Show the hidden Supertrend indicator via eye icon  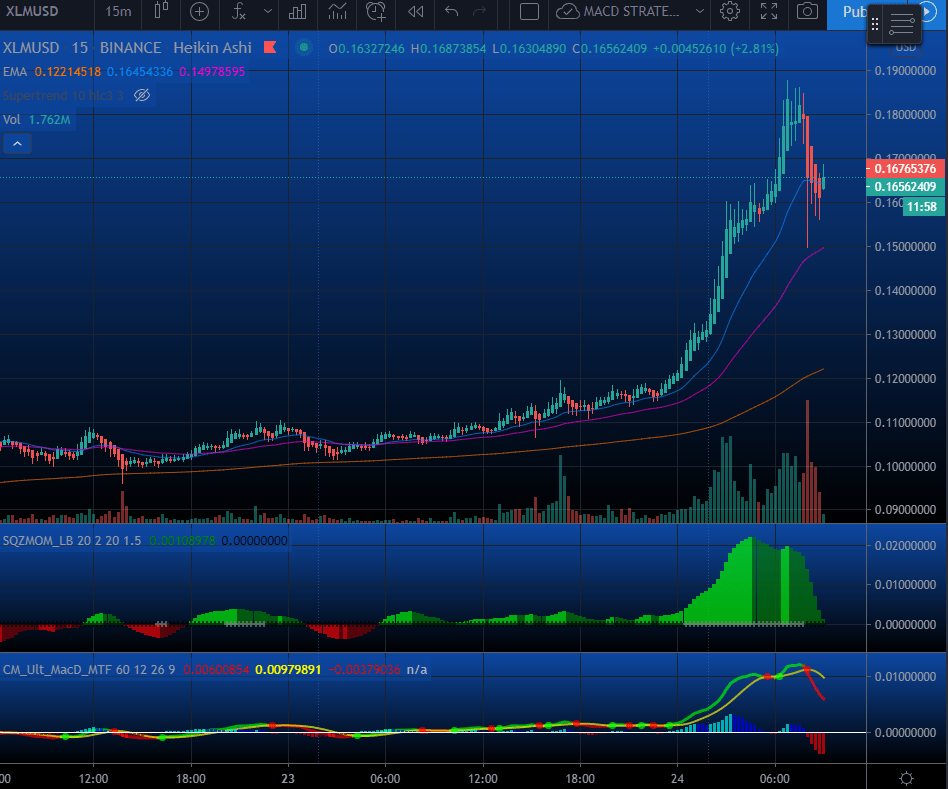click(142, 95)
